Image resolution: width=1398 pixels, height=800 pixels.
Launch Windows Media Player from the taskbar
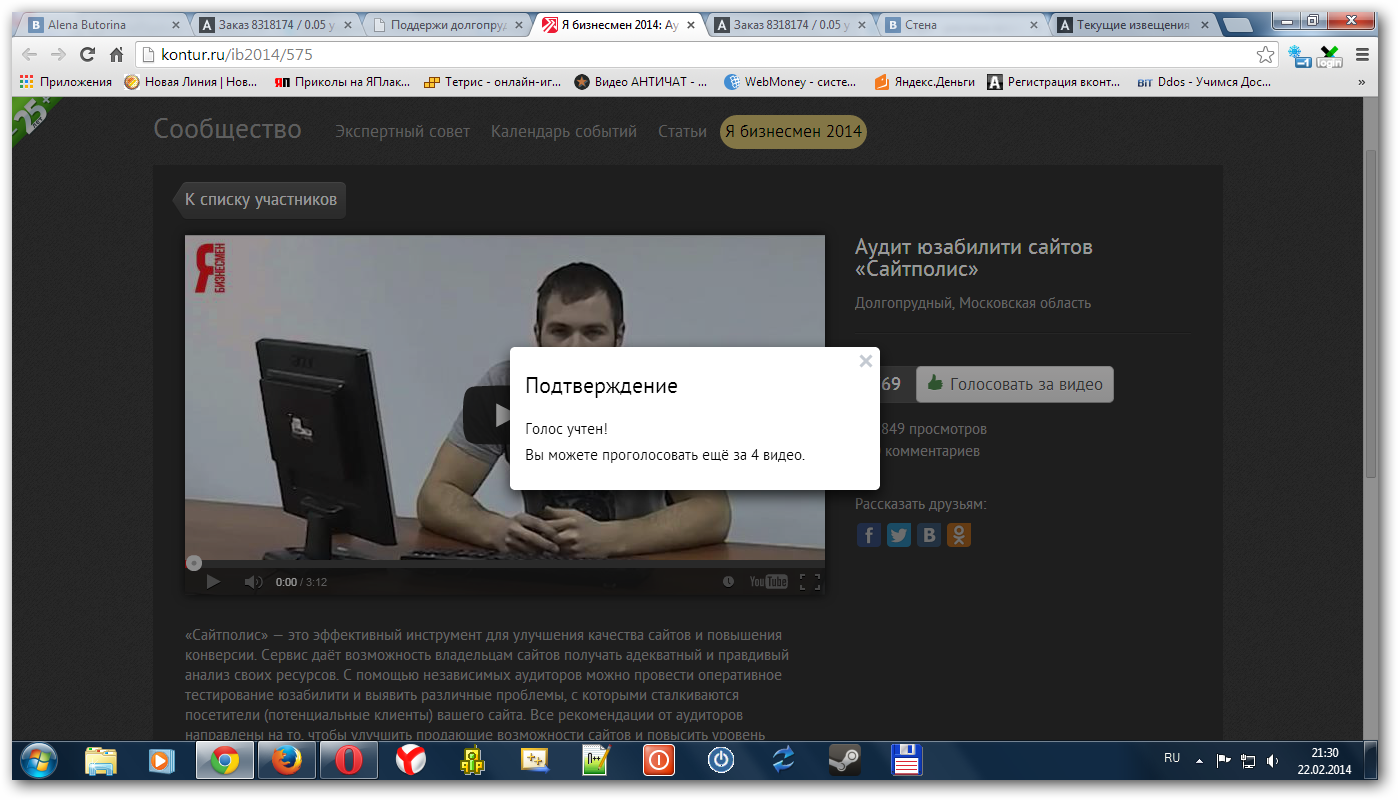[160, 762]
